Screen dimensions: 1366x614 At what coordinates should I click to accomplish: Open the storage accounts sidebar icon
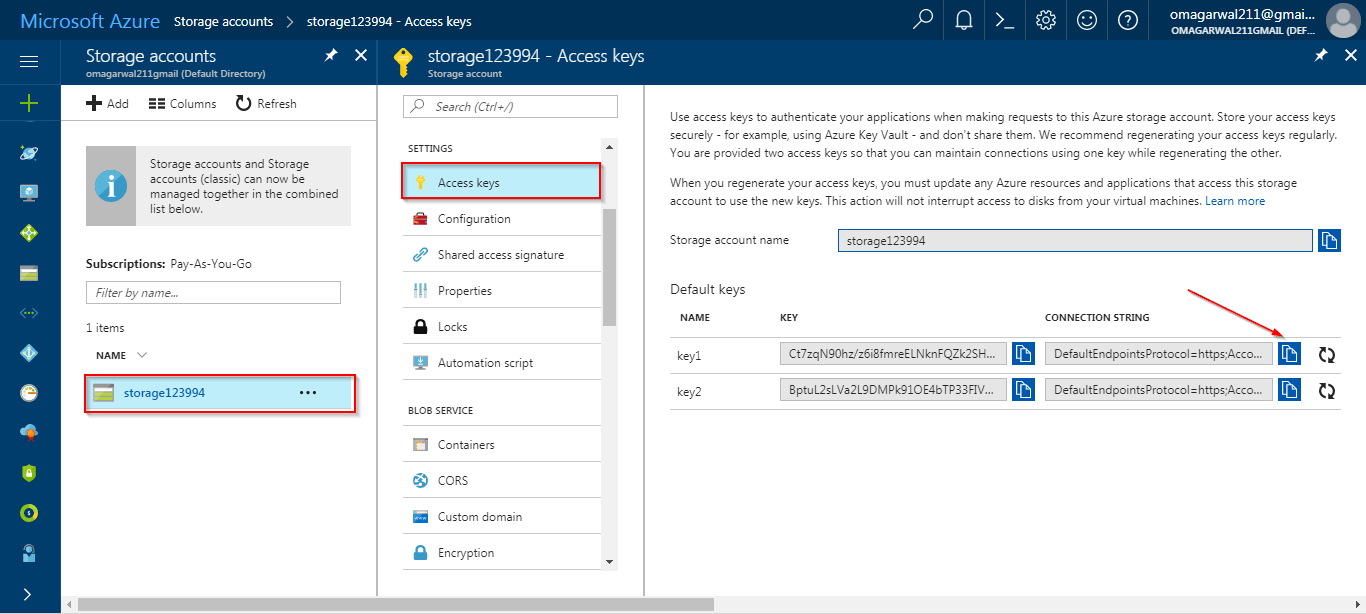29,273
